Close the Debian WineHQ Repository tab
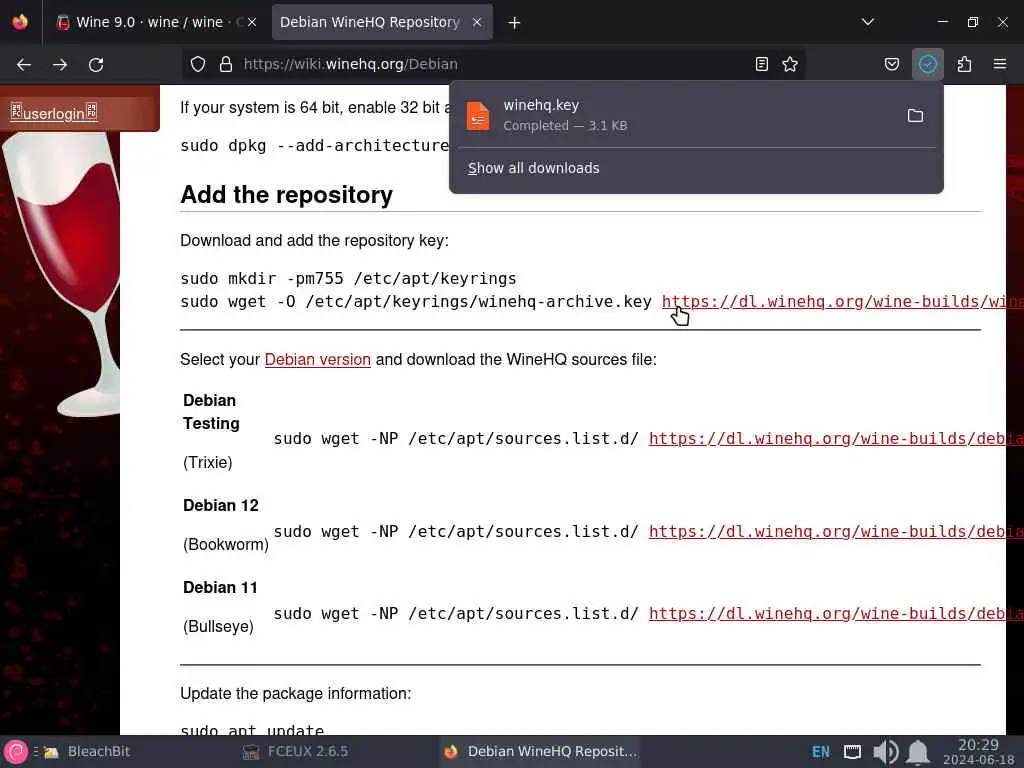Image resolution: width=1024 pixels, height=768 pixels. [x=477, y=22]
